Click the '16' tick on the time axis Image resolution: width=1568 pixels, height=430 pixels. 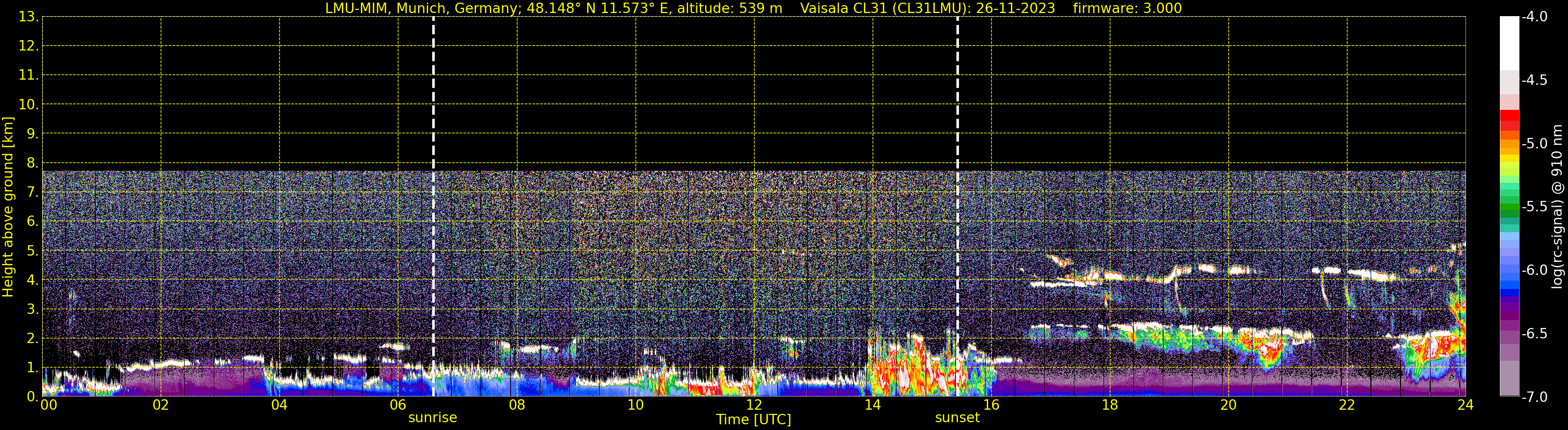tap(992, 405)
